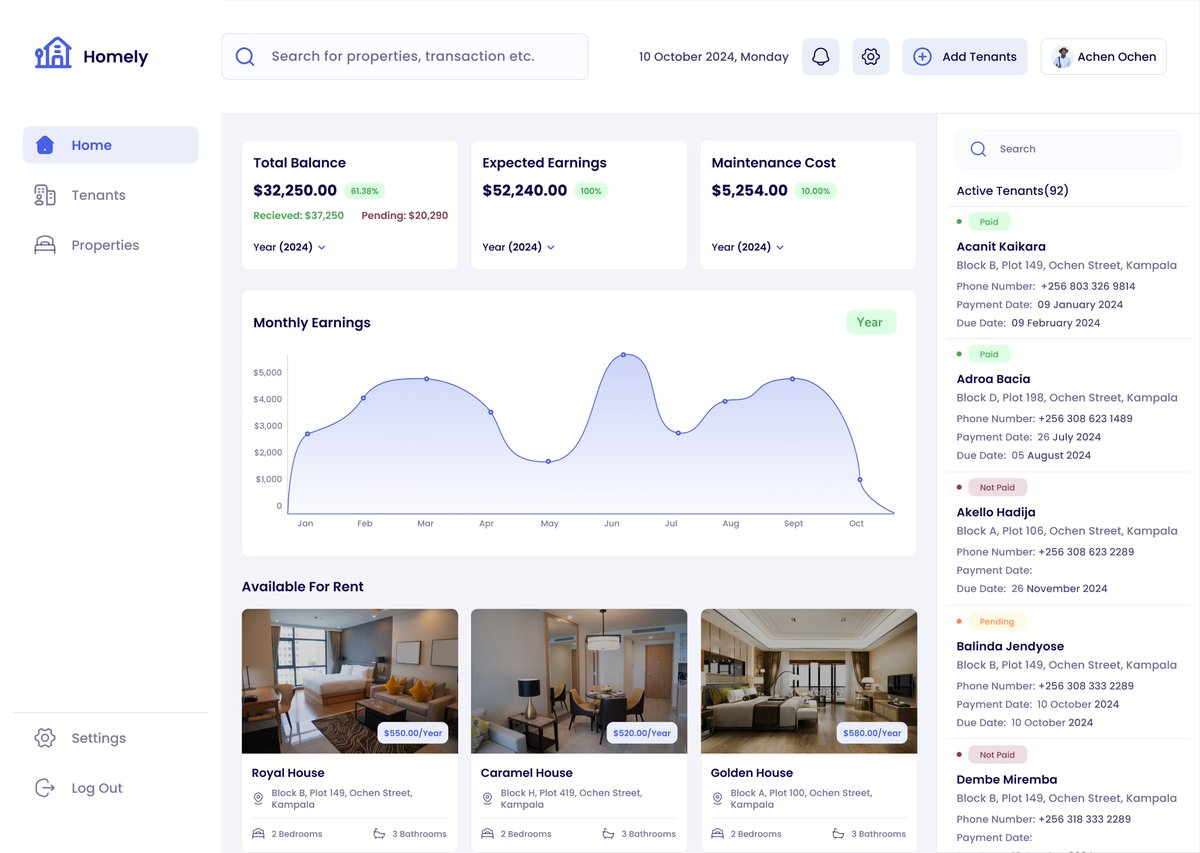Click Golden House location pin icon

tap(717, 799)
